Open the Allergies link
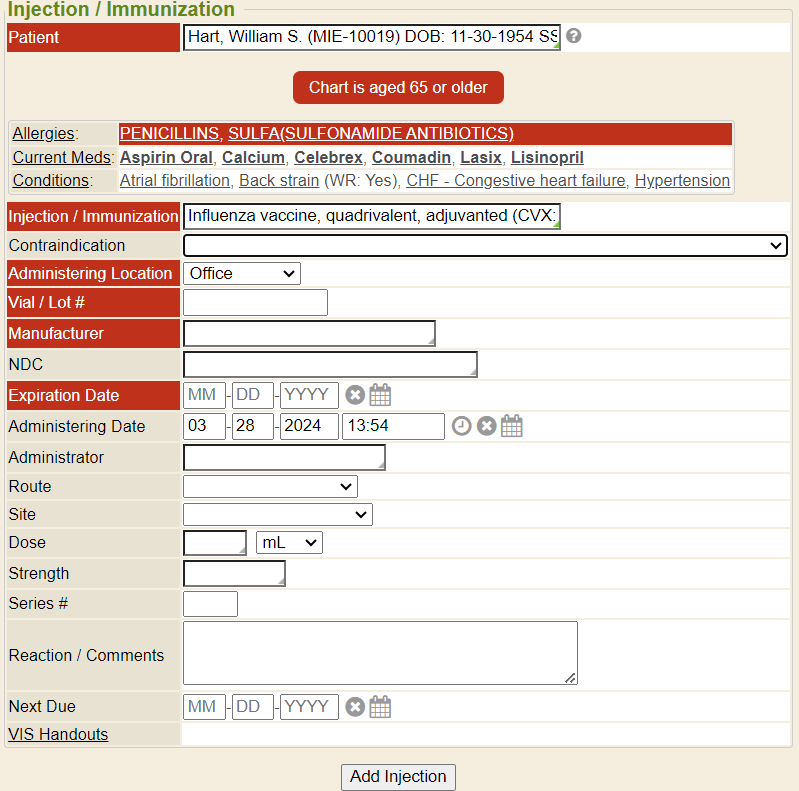 [44, 134]
